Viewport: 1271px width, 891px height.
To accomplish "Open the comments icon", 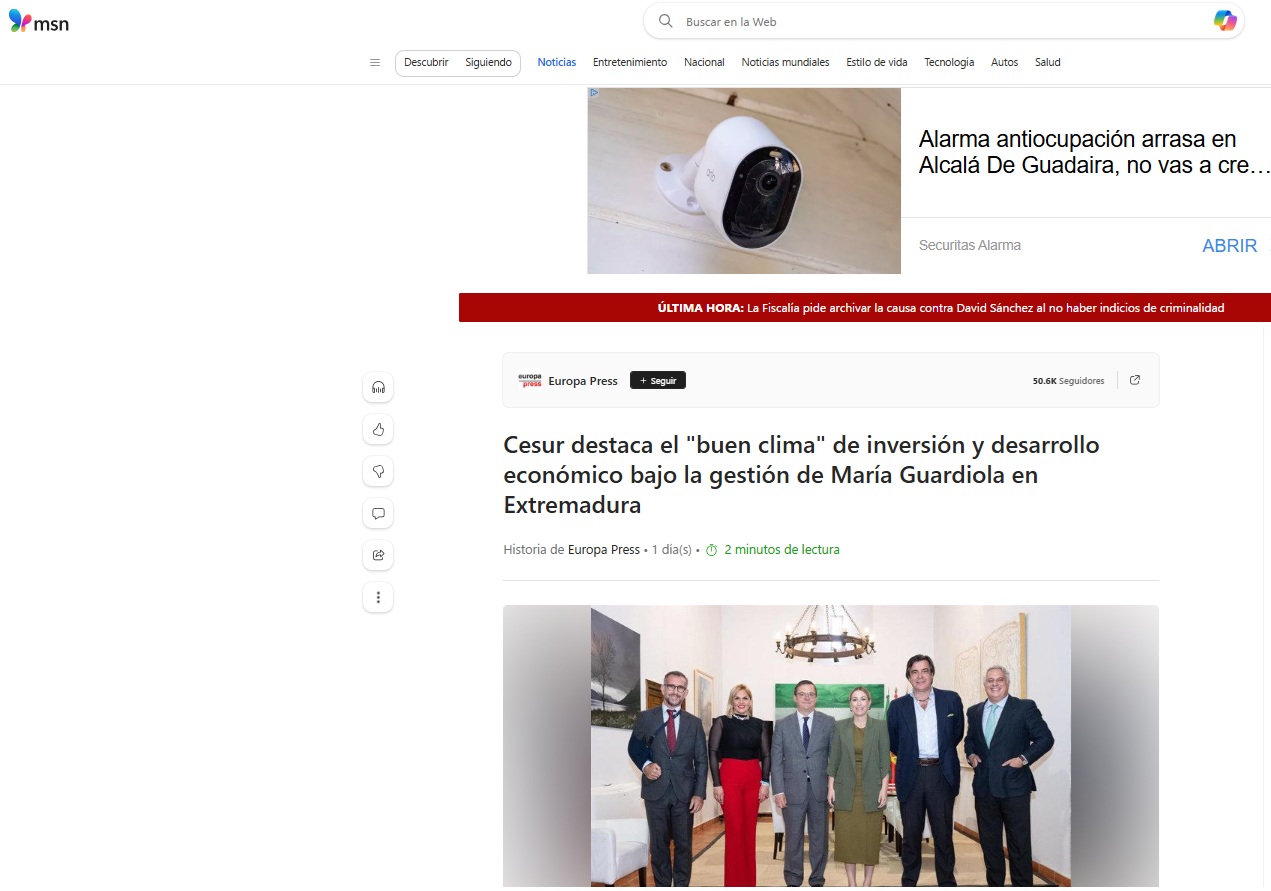I will (378, 513).
